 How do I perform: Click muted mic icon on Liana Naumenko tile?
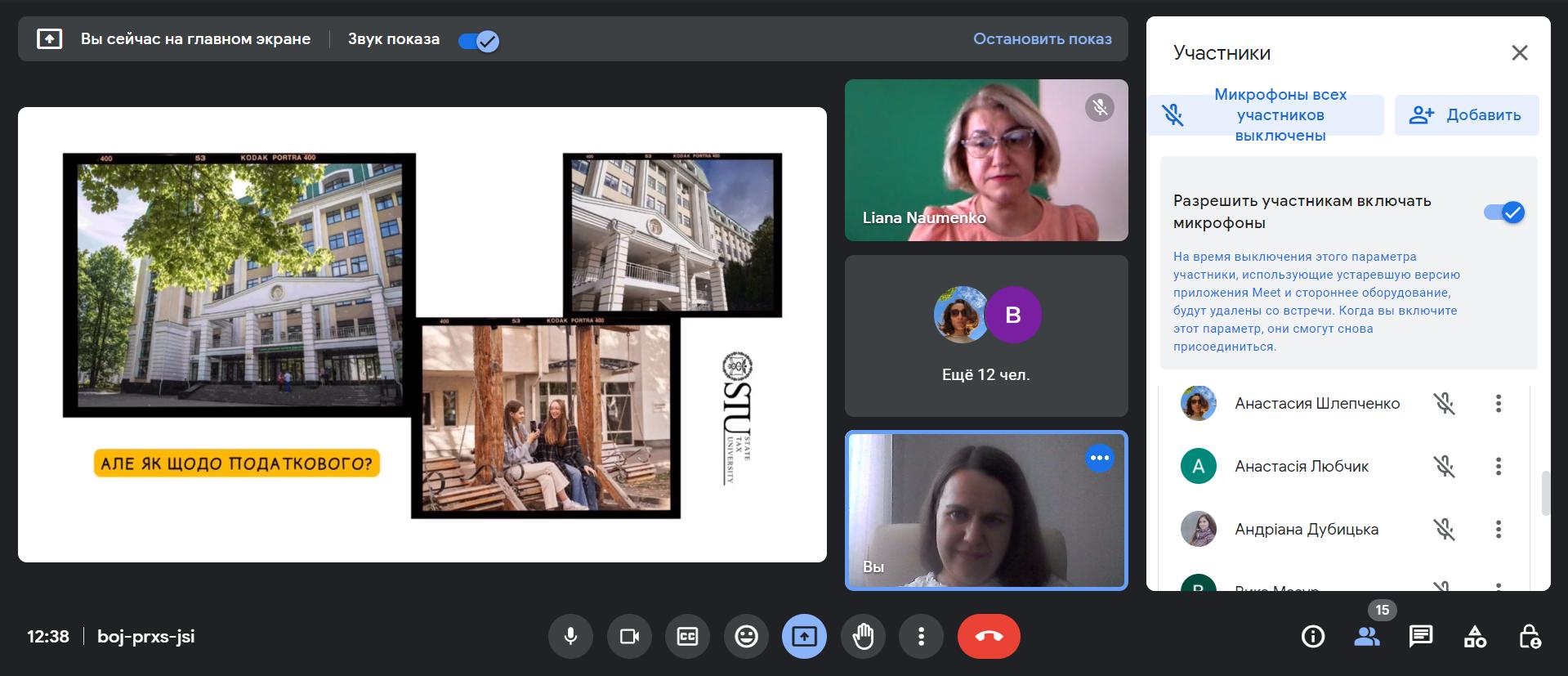(1100, 107)
